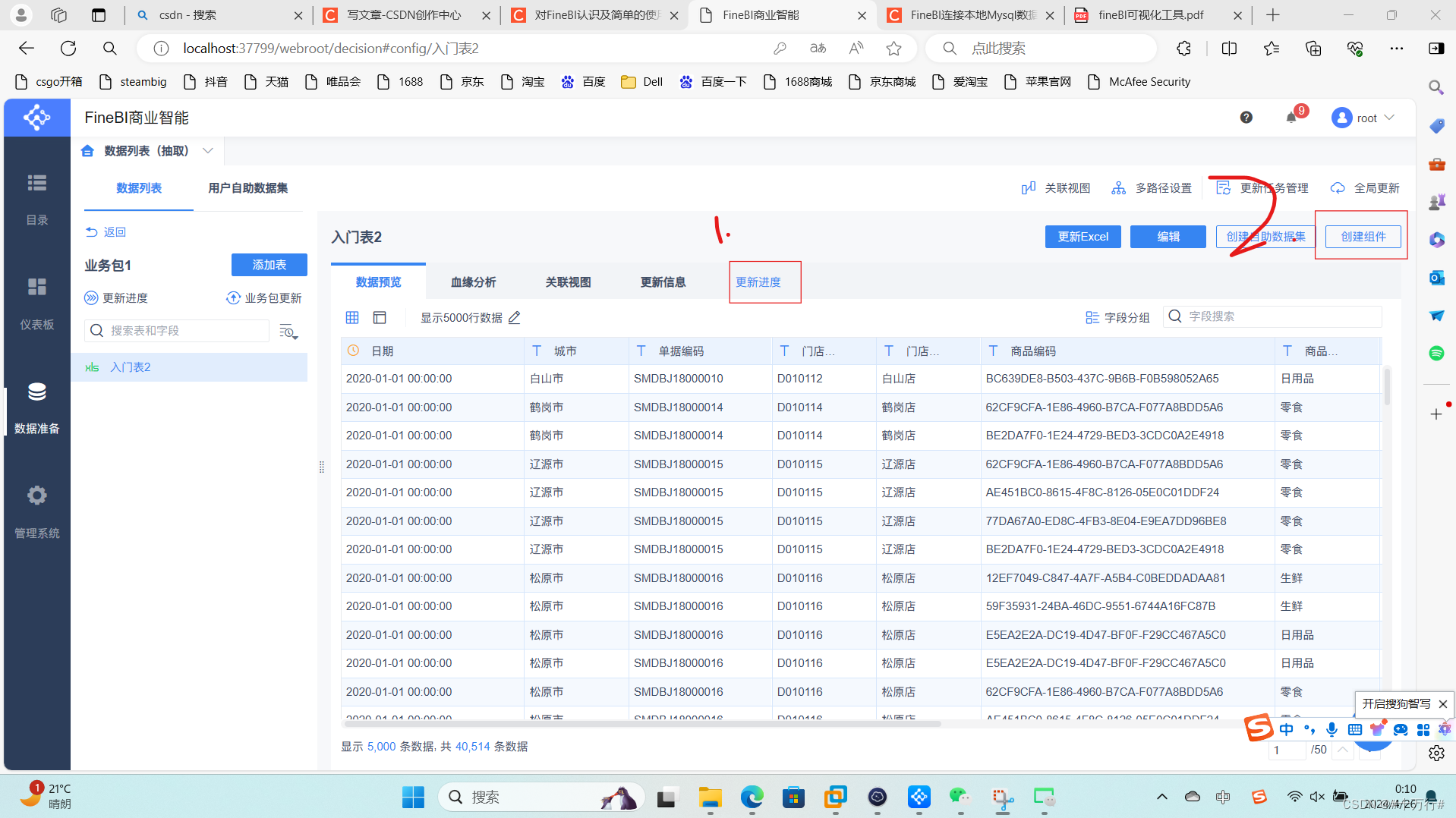Open browser split screen icon
The height and width of the screenshot is (818, 1456).
(1229, 49)
